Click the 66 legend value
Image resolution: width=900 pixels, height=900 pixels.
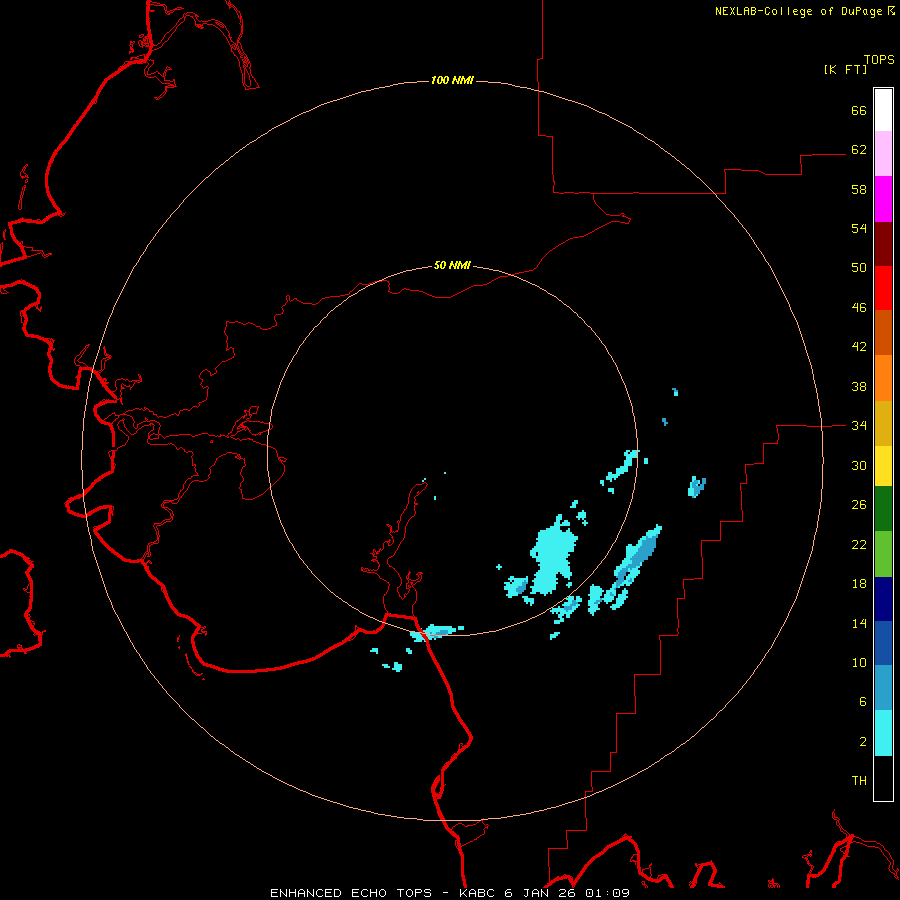[859, 110]
